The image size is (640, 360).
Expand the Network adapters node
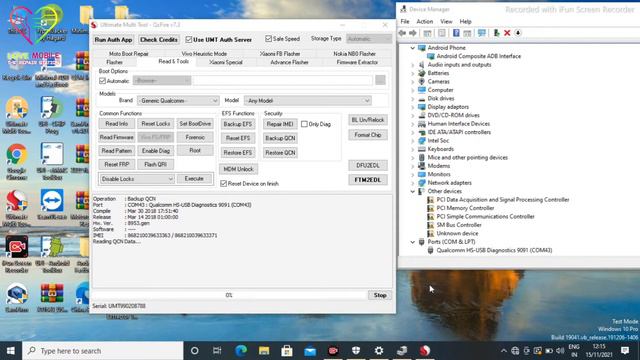tap(413, 183)
